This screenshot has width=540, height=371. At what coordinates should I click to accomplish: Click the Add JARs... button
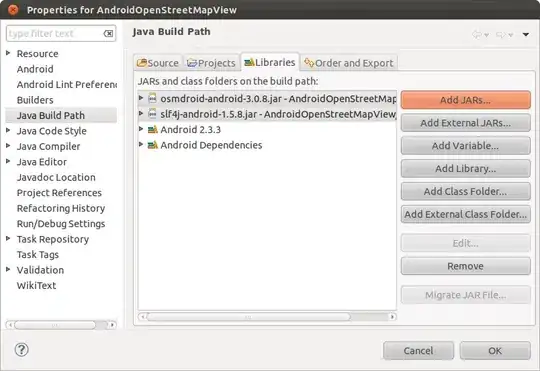pos(466,100)
